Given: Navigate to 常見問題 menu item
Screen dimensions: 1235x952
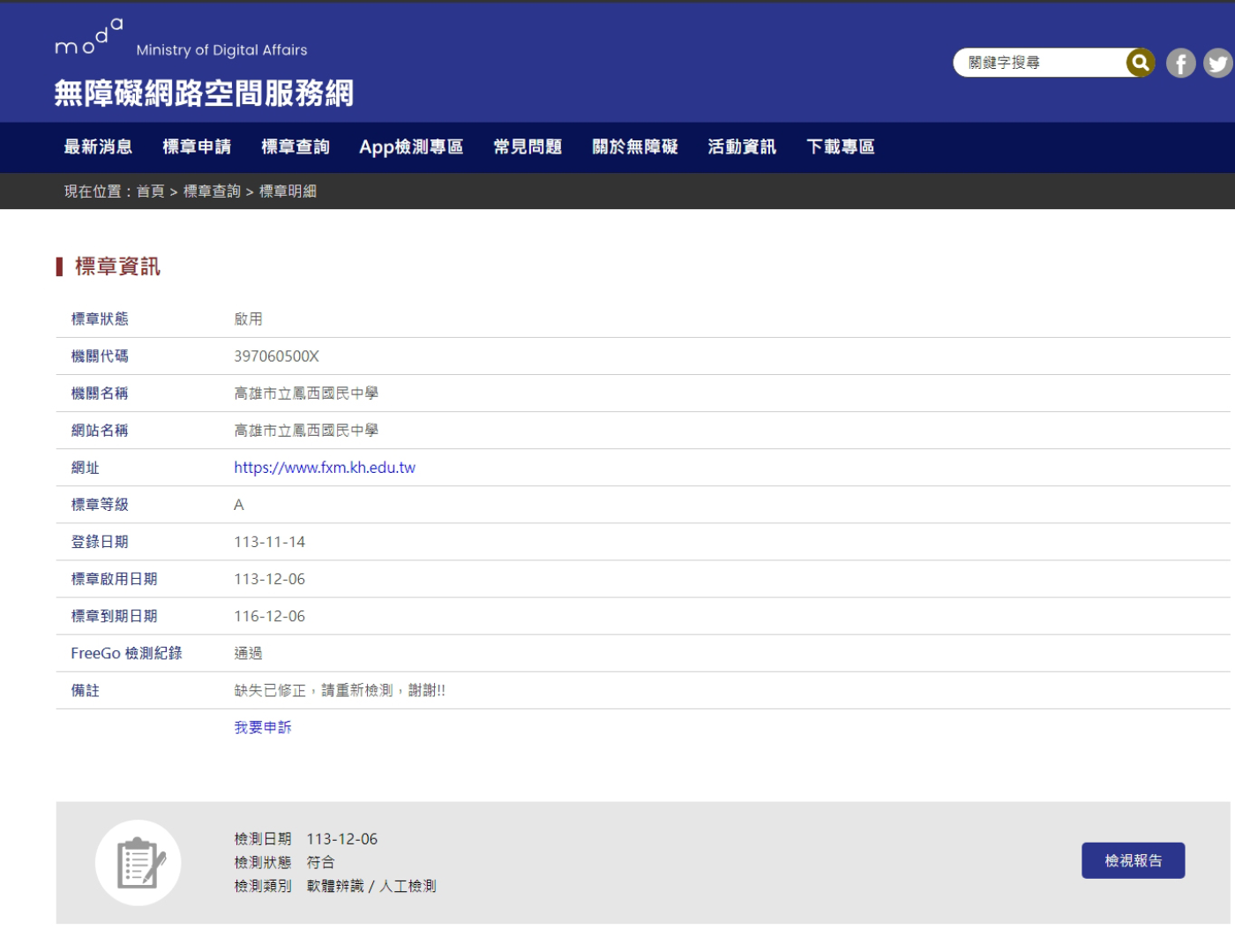Looking at the screenshot, I should point(528,146).
